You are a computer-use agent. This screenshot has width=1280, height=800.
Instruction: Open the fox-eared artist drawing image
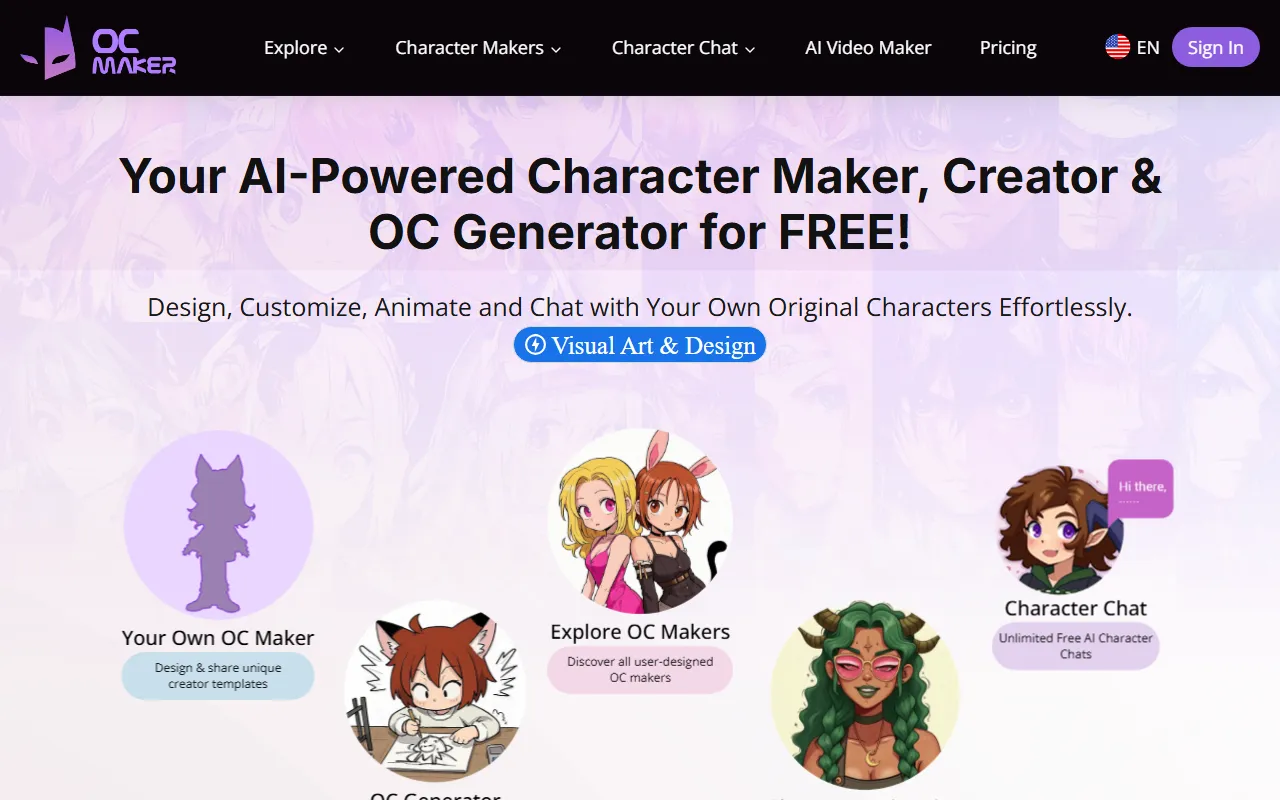pyautogui.click(x=435, y=692)
